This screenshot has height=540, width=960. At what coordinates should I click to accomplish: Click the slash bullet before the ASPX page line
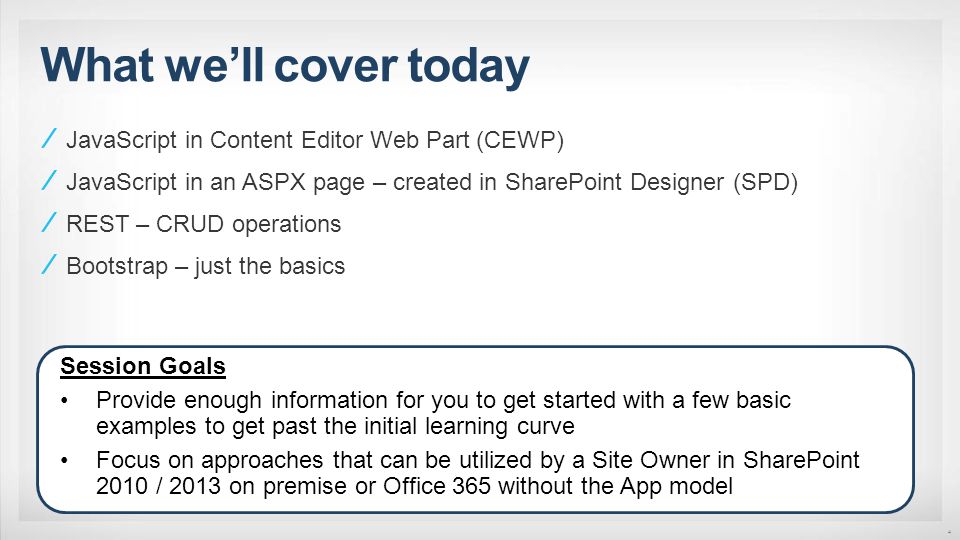49,180
